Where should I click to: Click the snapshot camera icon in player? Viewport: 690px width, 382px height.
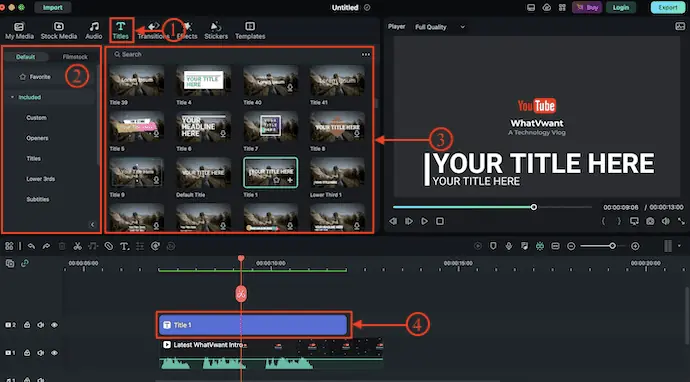point(650,221)
